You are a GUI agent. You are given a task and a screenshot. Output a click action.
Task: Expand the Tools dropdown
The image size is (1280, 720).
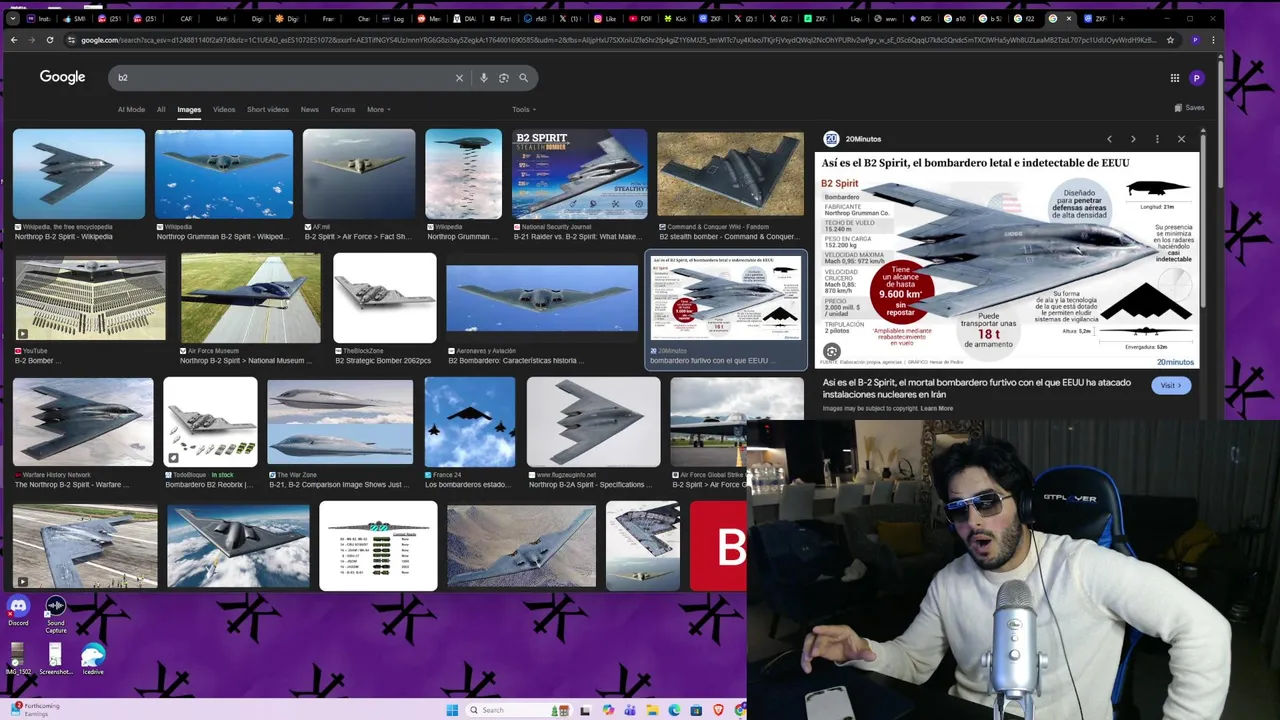pyautogui.click(x=524, y=109)
